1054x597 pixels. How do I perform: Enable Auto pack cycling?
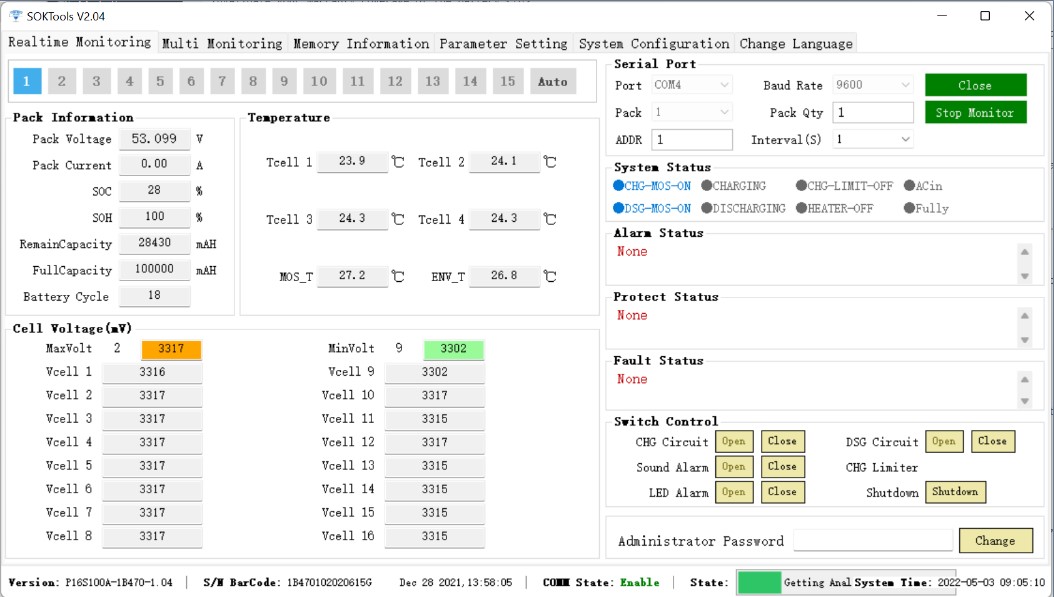pyautogui.click(x=553, y=81)
